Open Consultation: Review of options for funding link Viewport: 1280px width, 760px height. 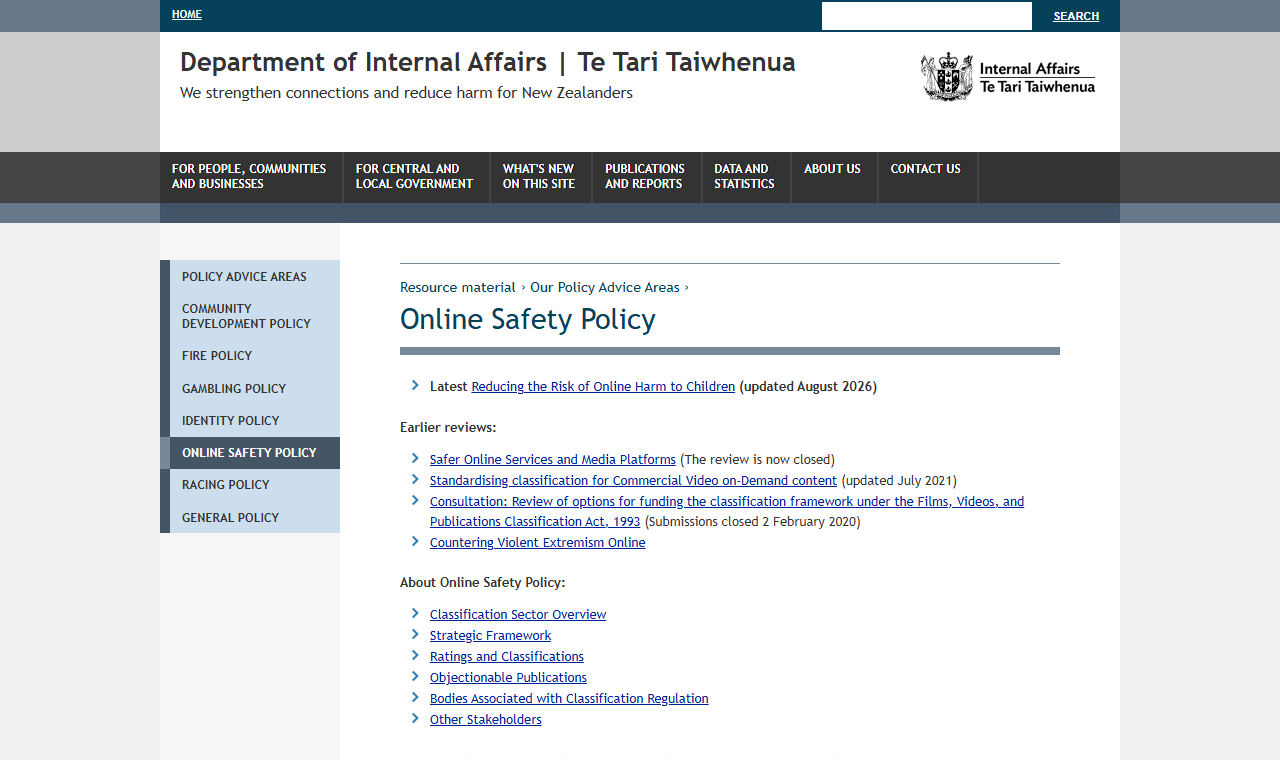point(727,511)
